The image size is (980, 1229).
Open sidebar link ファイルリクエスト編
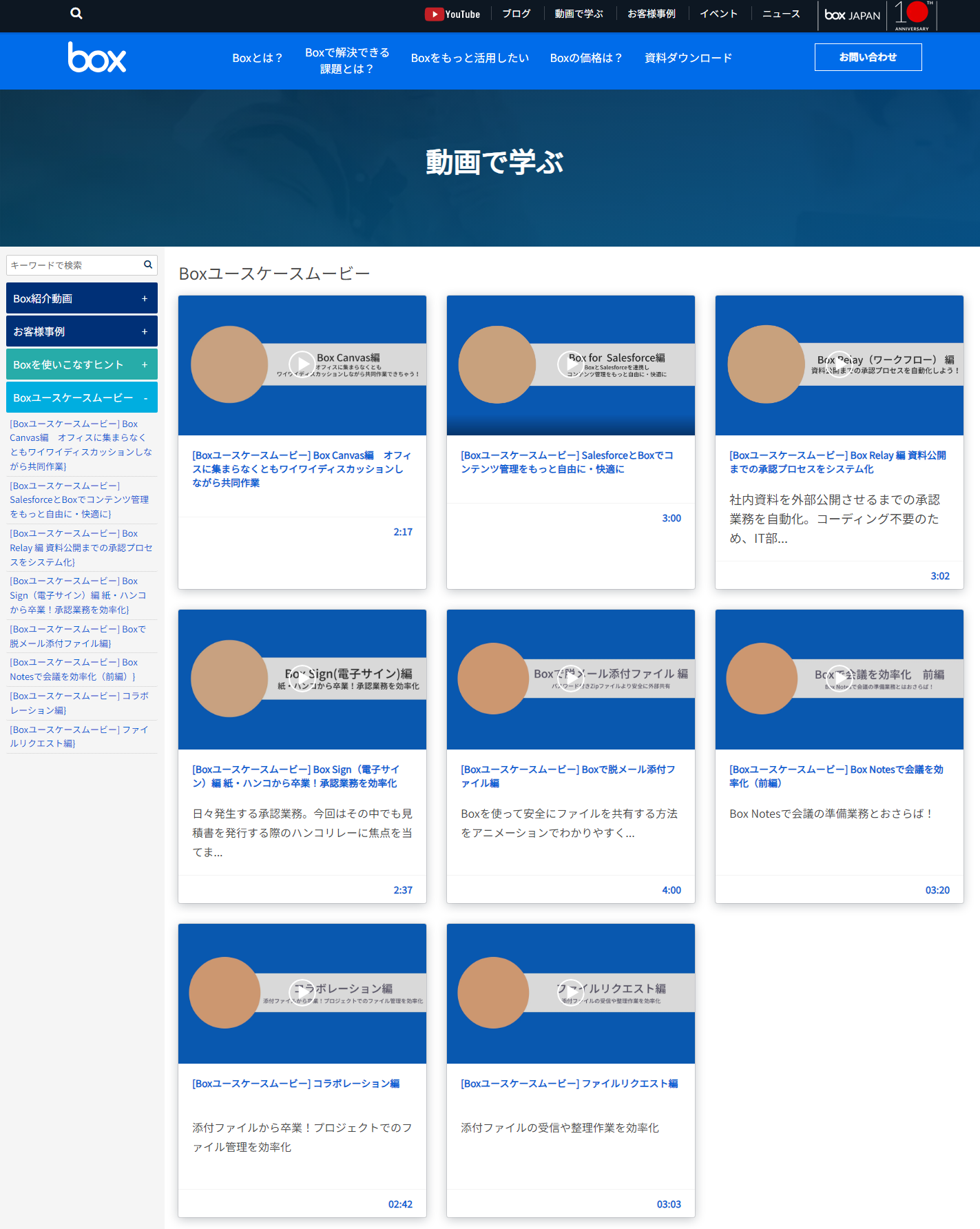tap(79, 736)
